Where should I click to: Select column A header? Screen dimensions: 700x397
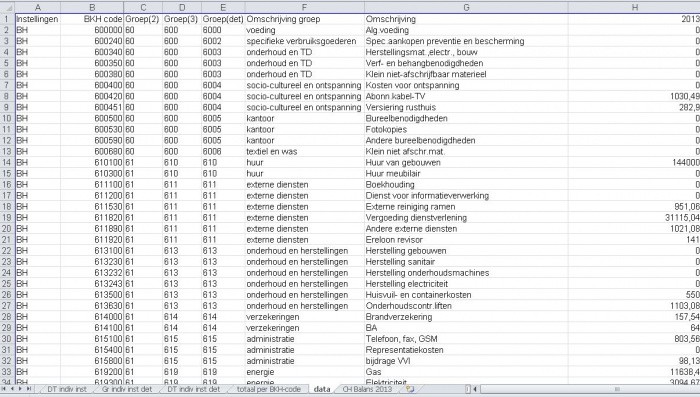(38, 8)
